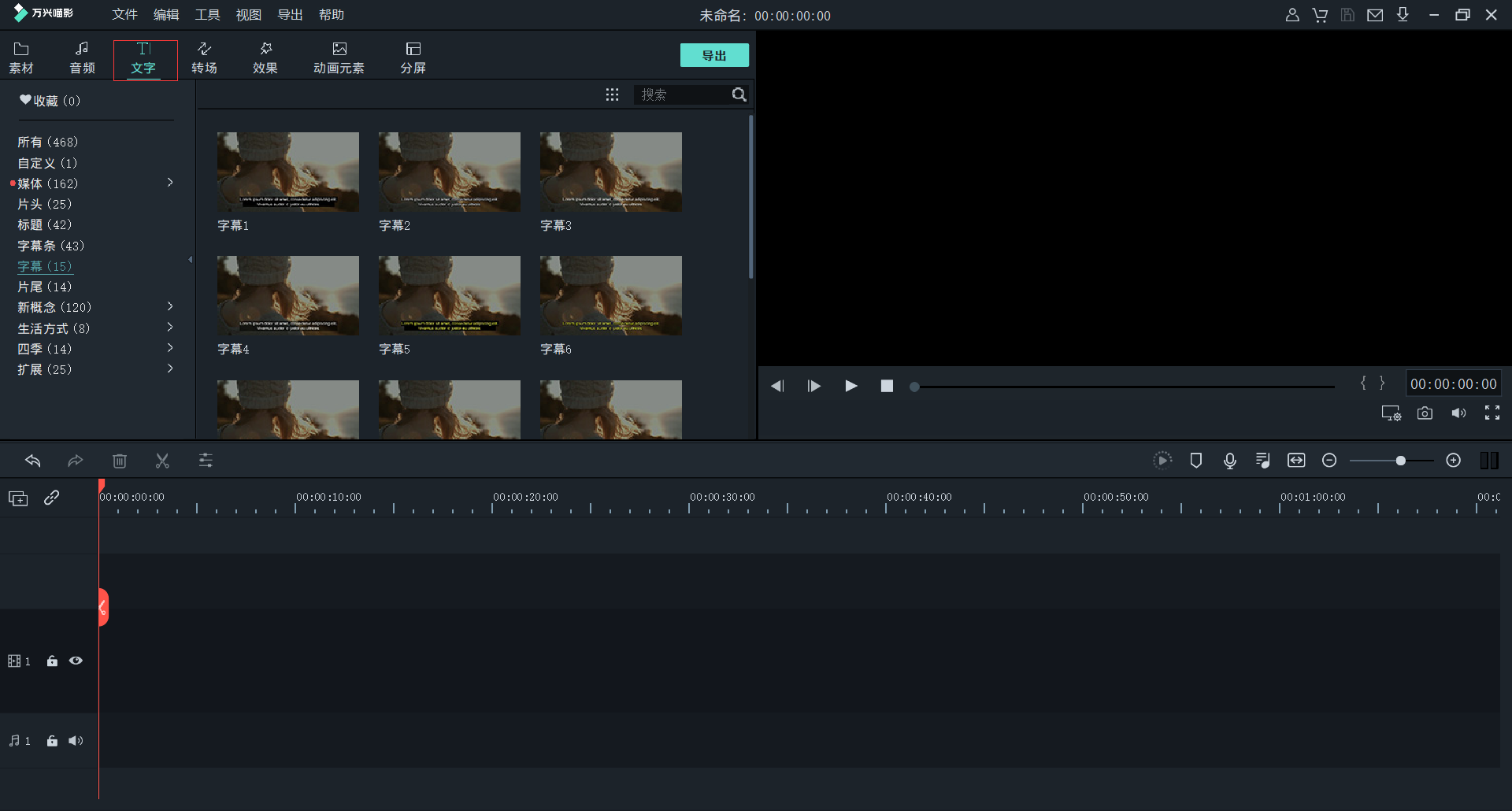Take a snapshot with camera icon

point(1425,413)
